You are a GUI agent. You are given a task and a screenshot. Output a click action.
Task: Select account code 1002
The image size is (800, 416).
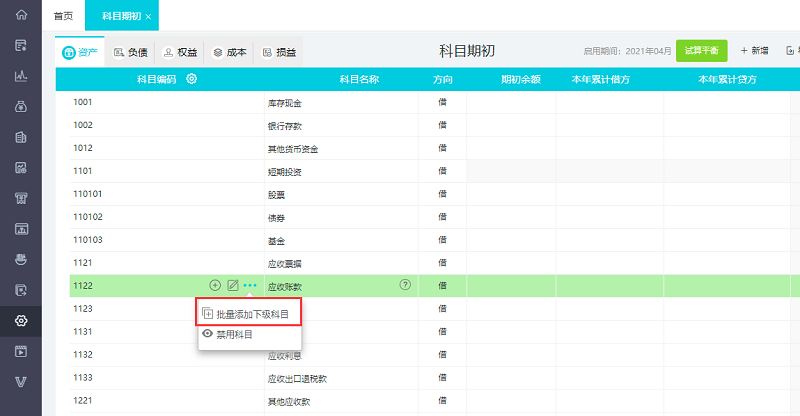(83, 125)
